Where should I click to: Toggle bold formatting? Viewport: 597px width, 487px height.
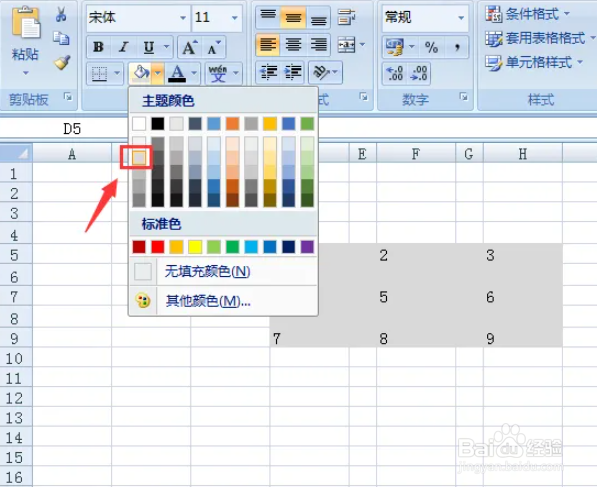click(x=99, y=47)
